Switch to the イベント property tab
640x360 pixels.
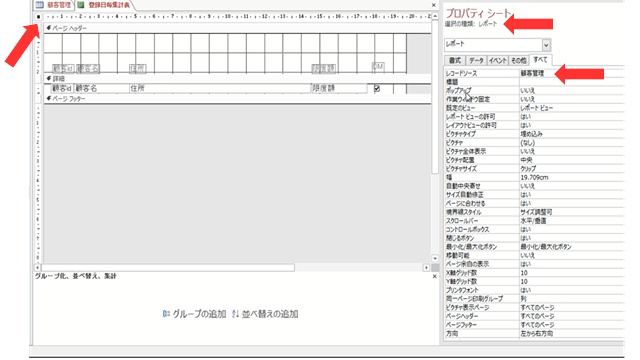[x=498, y=60]
